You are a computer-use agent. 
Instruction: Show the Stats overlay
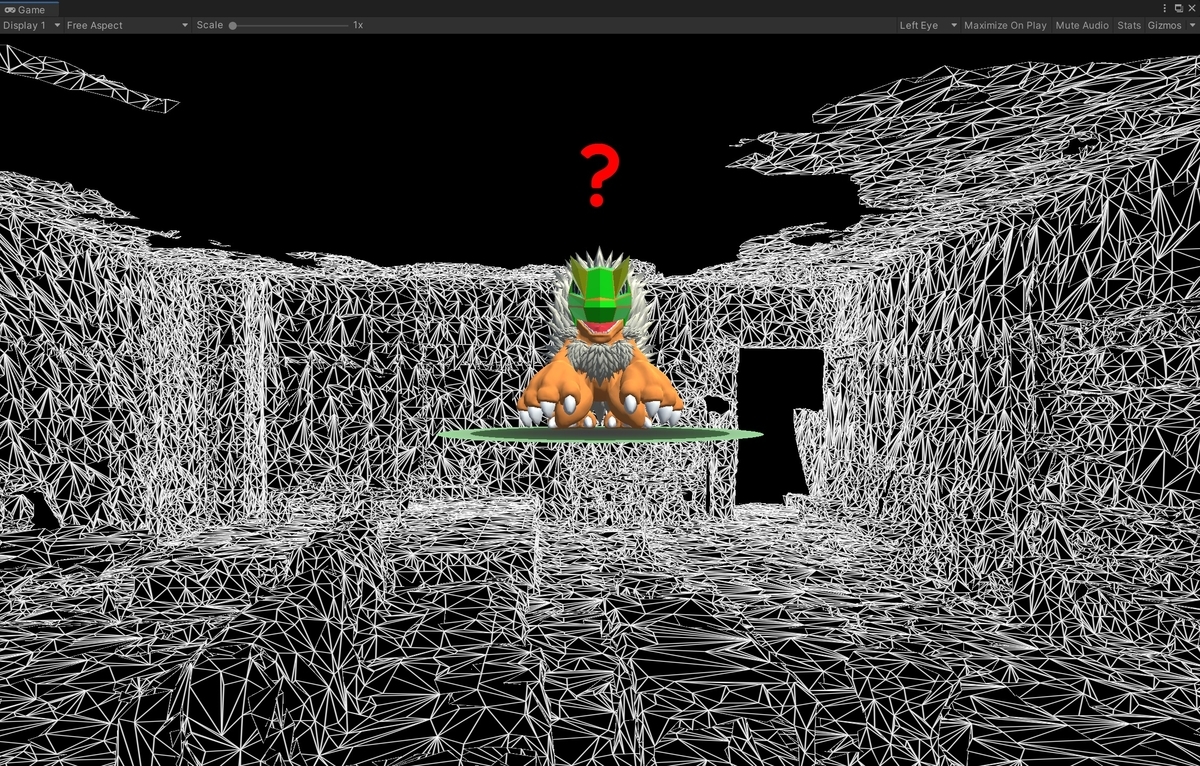[x=1129, y=25]
